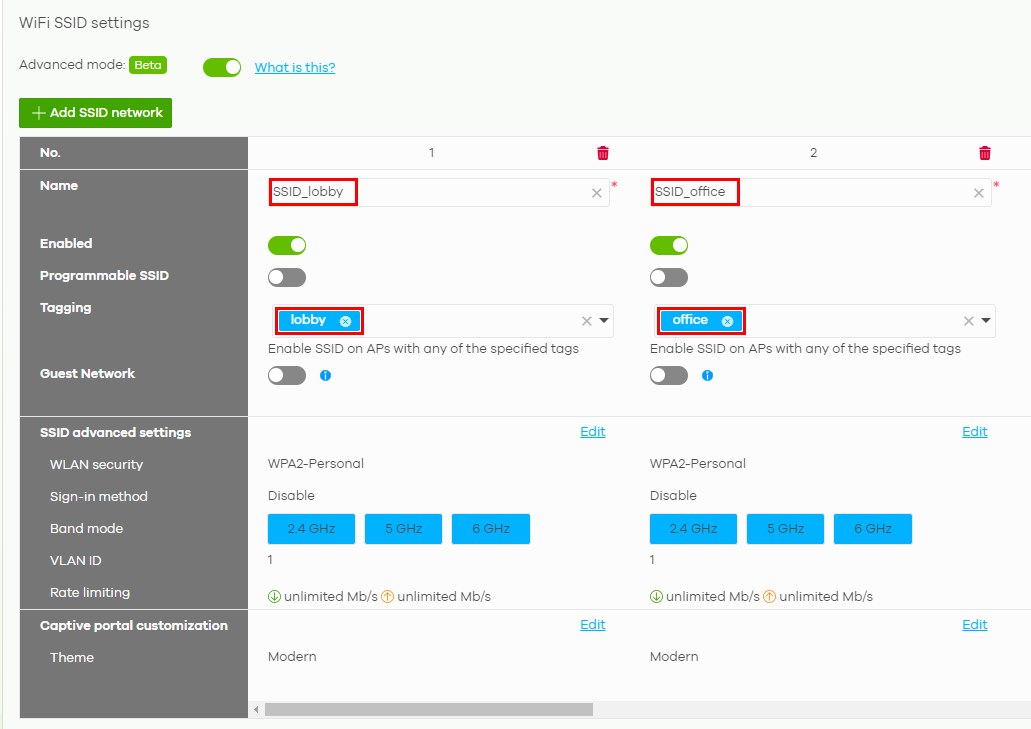Clear all tags in SSID 2 Tagging
Image resolution: width=1031 pixels, height=729 pixels.
968,321
